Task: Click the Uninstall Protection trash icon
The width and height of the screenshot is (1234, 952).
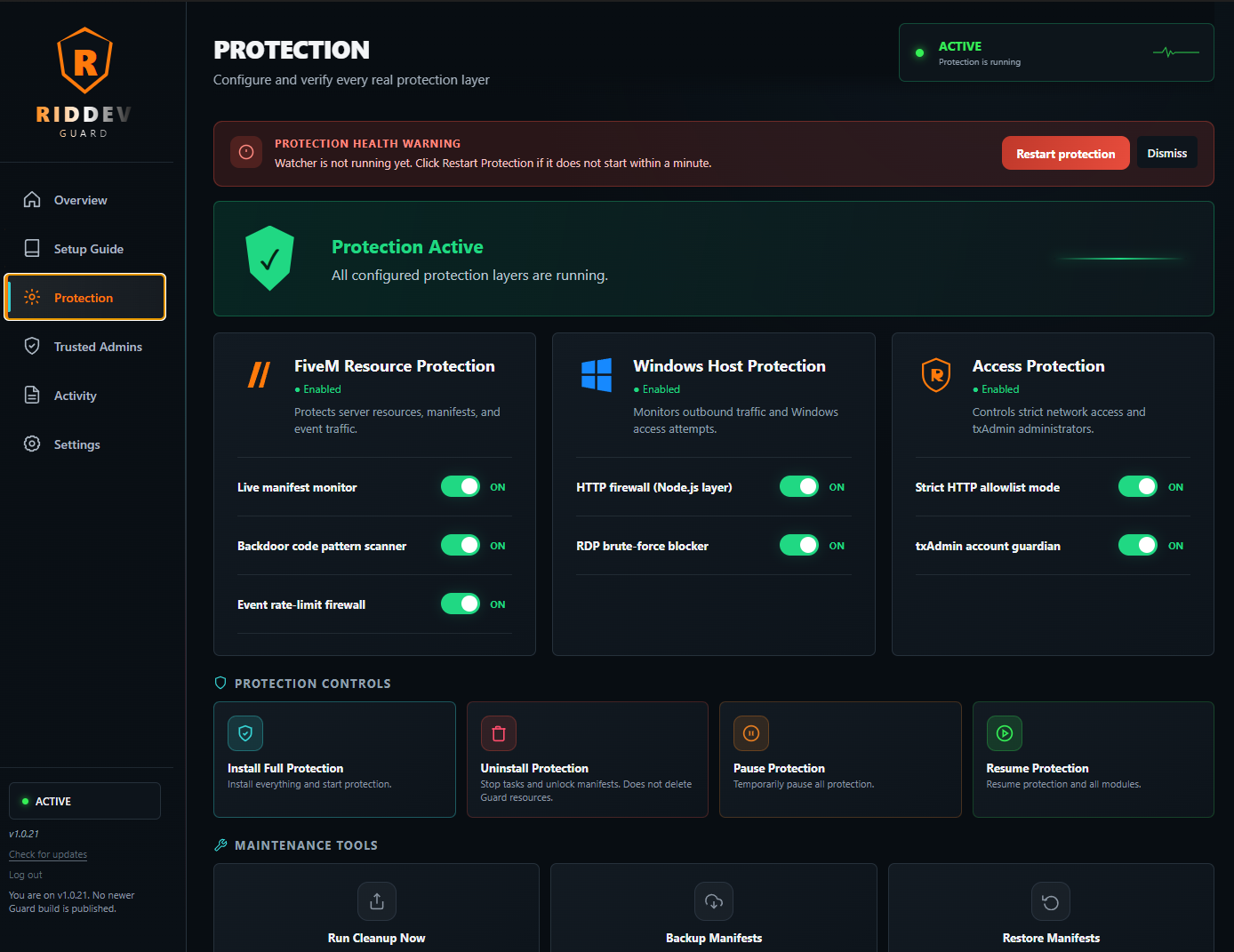Action: pos(499,733)
